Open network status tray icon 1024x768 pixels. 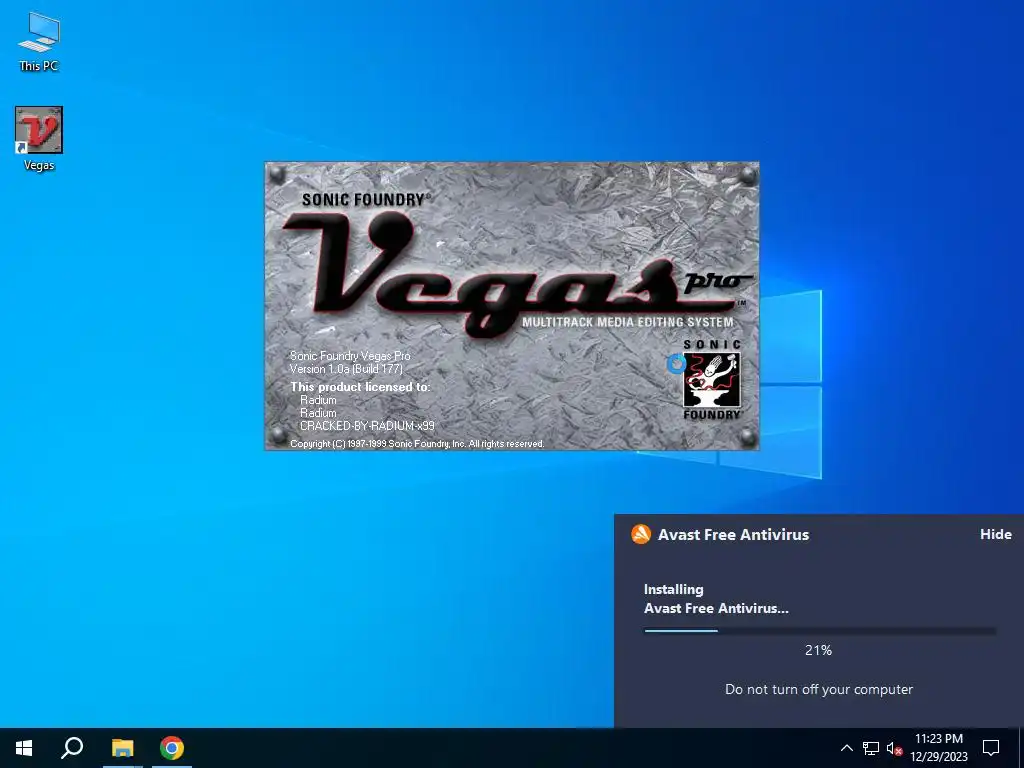[871, 748]
